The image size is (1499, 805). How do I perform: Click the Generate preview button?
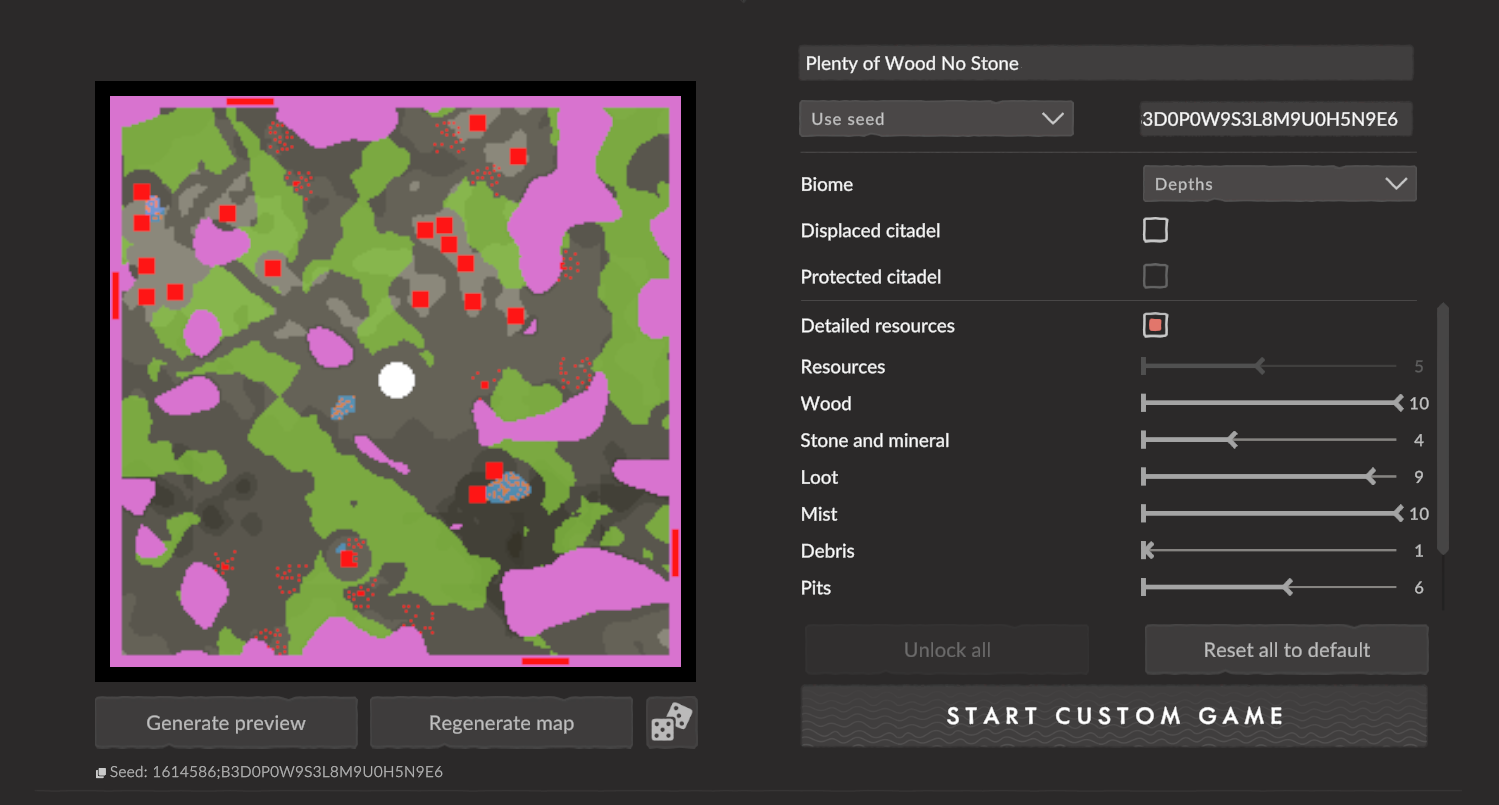(226, 723)
